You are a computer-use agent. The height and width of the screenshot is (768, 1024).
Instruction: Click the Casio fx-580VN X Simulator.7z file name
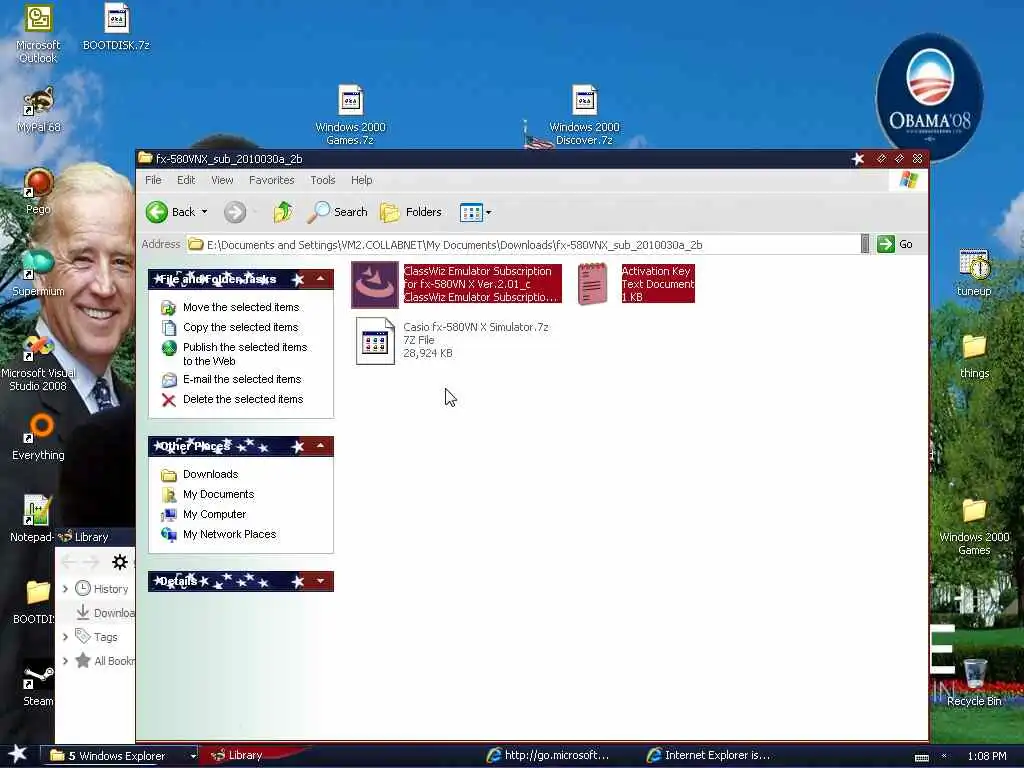click(x=476, y=327)
